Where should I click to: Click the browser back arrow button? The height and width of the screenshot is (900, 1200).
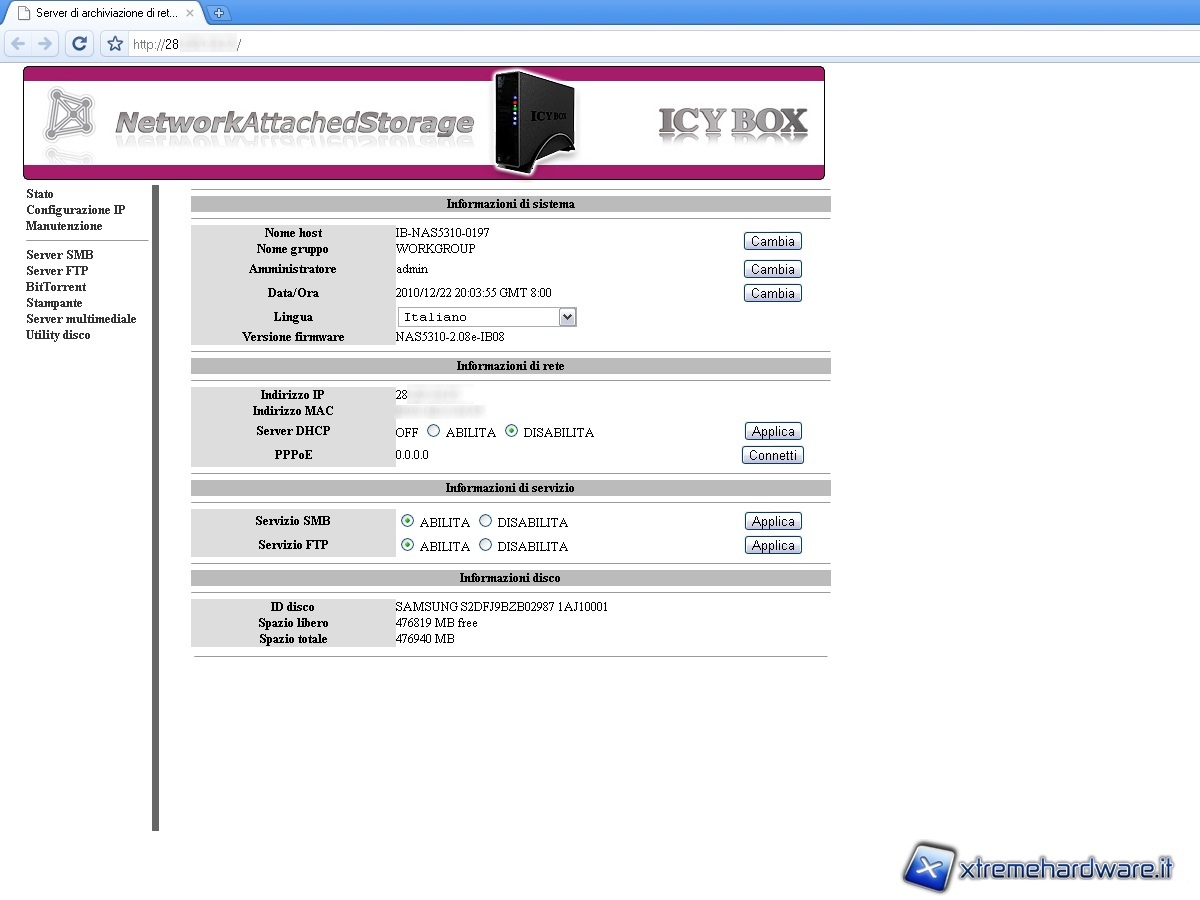click(18, 44)
